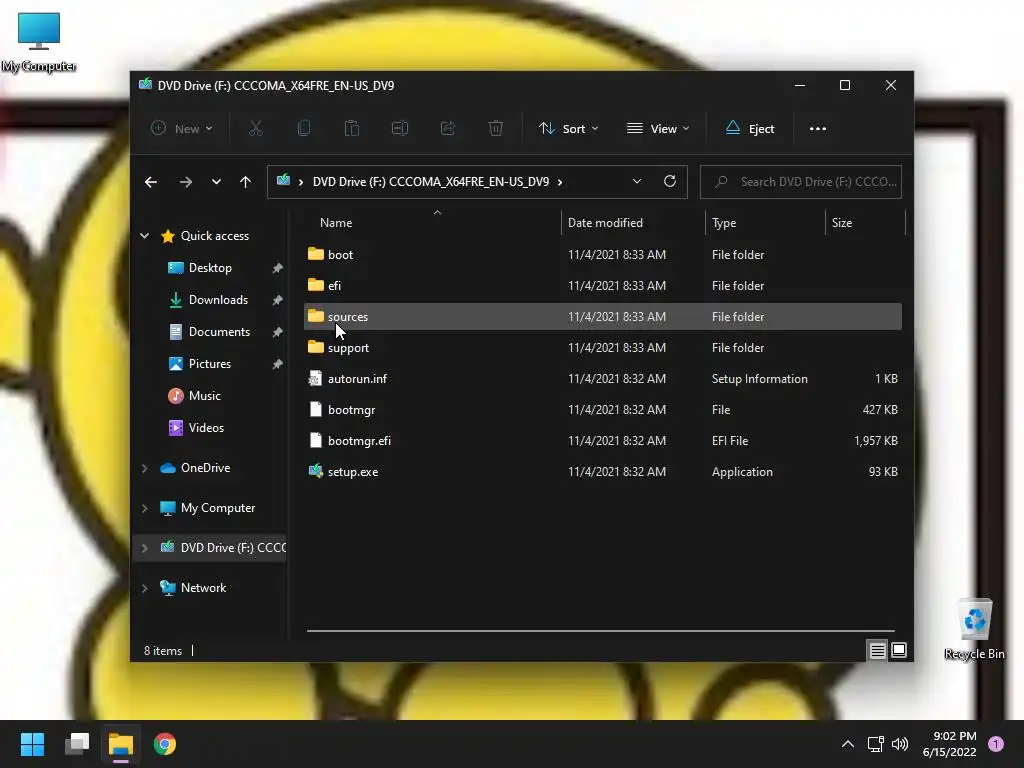1024x768 pixels.
Task: Select My Computer in navigation pane
Action: click(217, 507)
